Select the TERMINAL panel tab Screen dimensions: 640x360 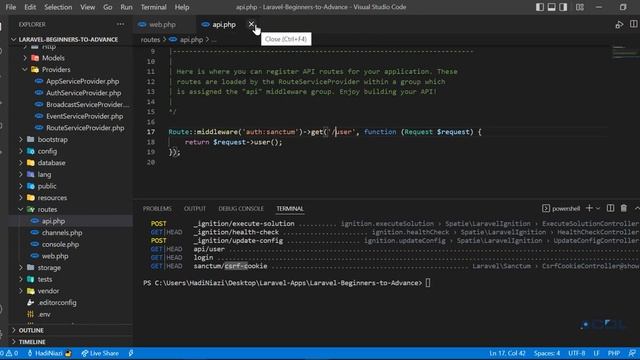coord(290,209)
